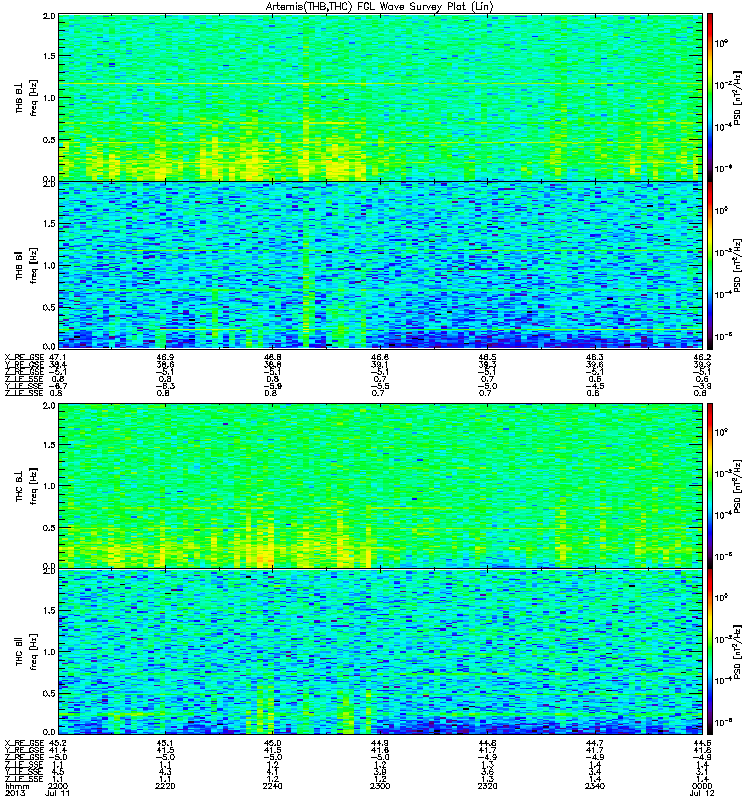
Task: Click the 46.9 THB X_RE_GSE value
Action: 165,357
